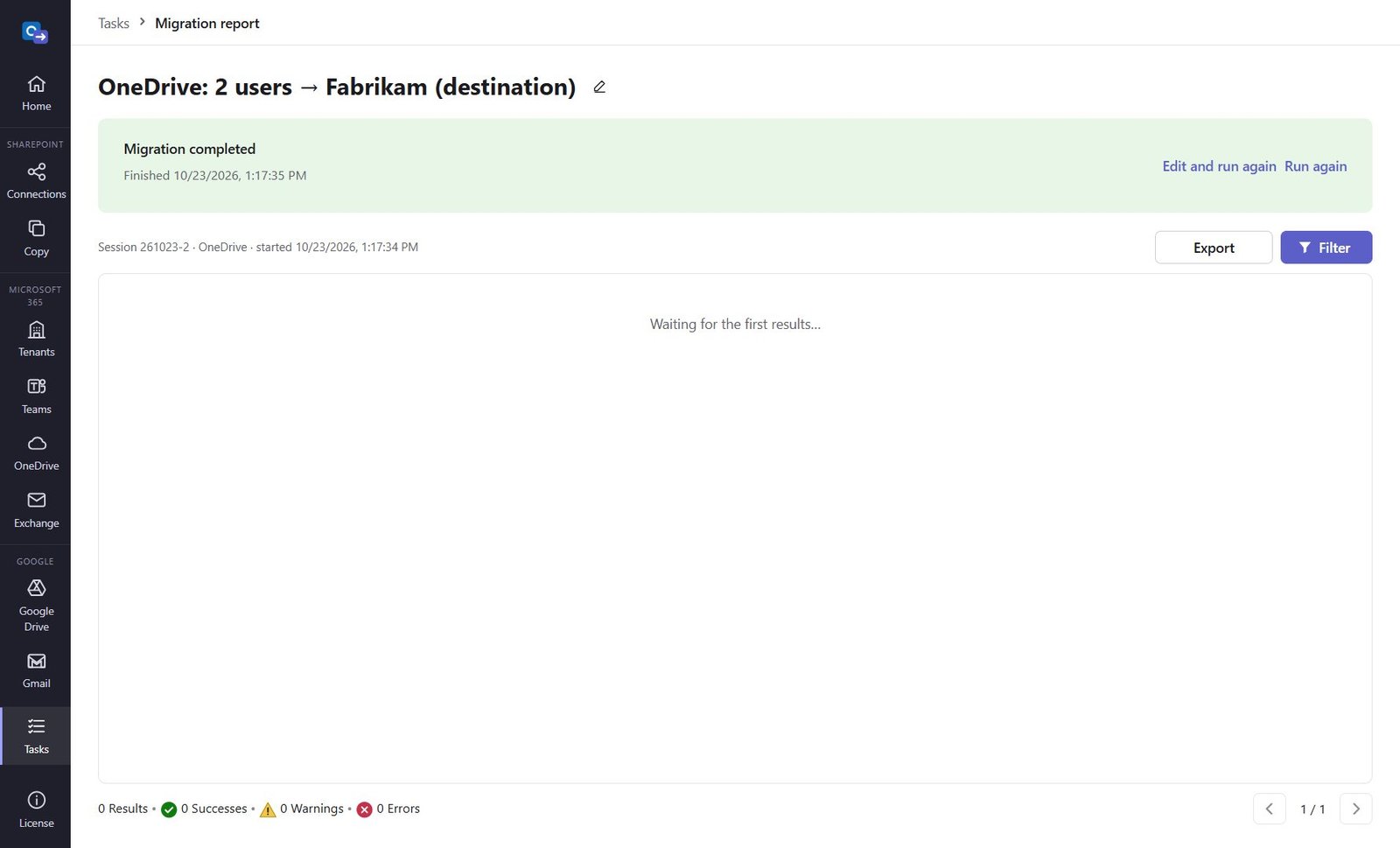The height and width of the screenshot is (848, 1400).
Task: Open the Filter options
Action: [x=1326, y=248]
